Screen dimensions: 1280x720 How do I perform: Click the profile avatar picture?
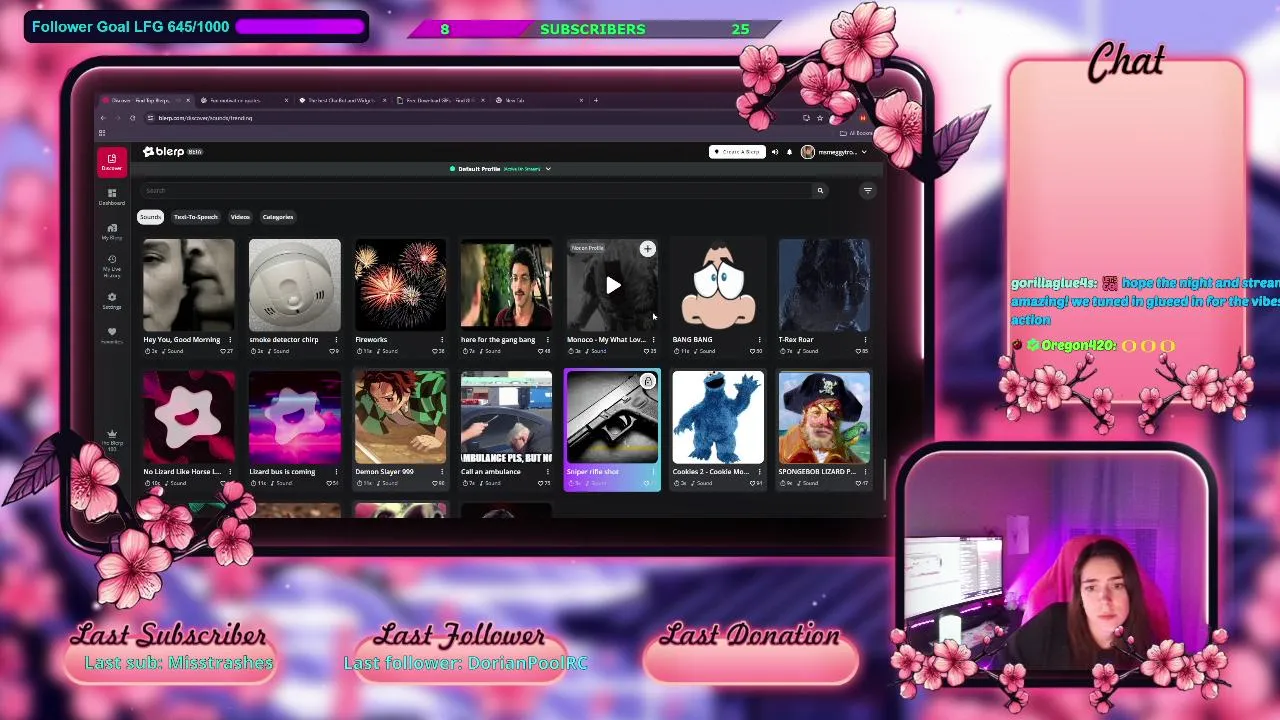pos(807,152)
